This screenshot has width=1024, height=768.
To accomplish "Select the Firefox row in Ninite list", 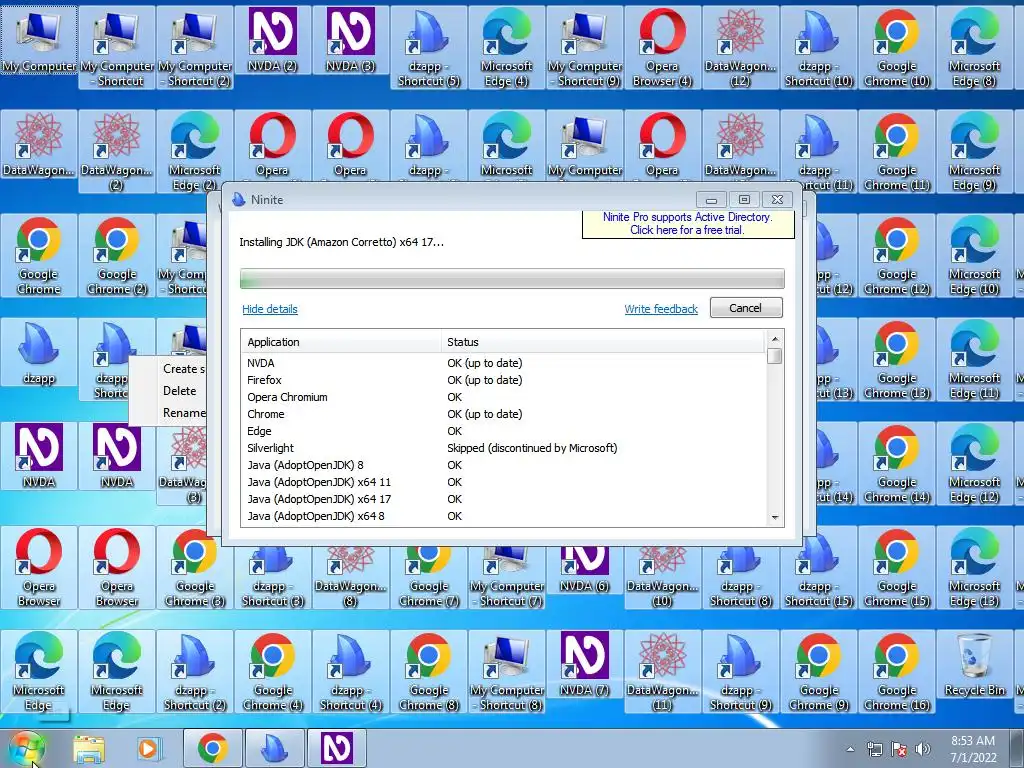I will click(503, 380).
